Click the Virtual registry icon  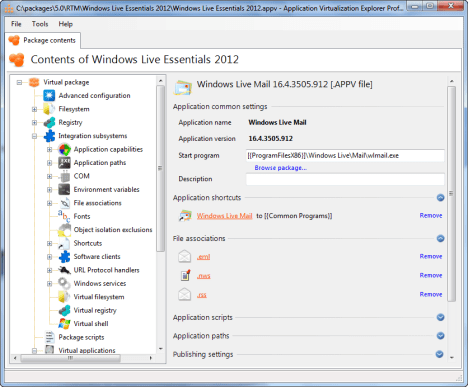point(64,310)
